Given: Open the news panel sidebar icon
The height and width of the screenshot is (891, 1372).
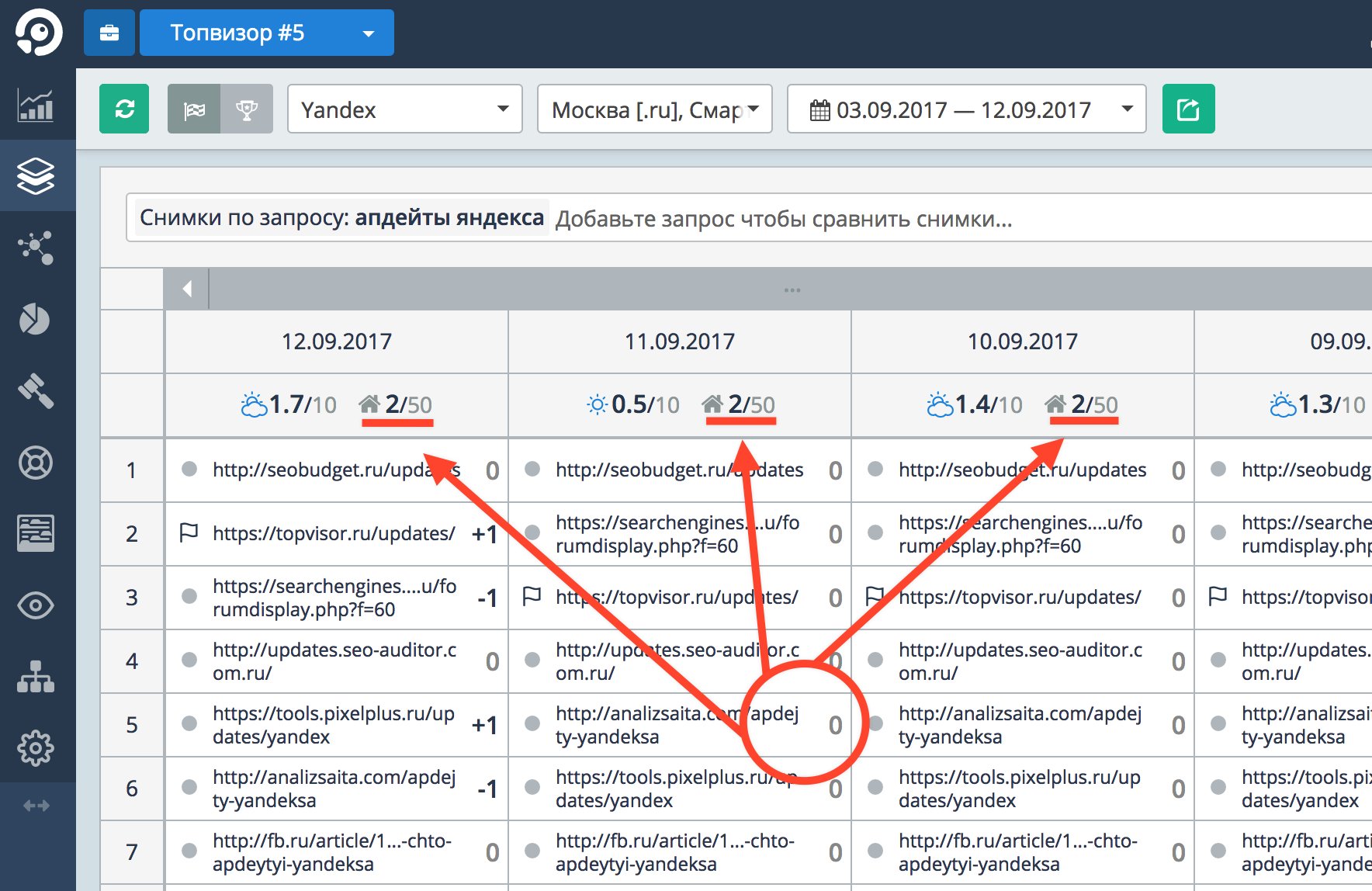Looking at the screenshot, I should pyautogui.click(x=36, y=533).
